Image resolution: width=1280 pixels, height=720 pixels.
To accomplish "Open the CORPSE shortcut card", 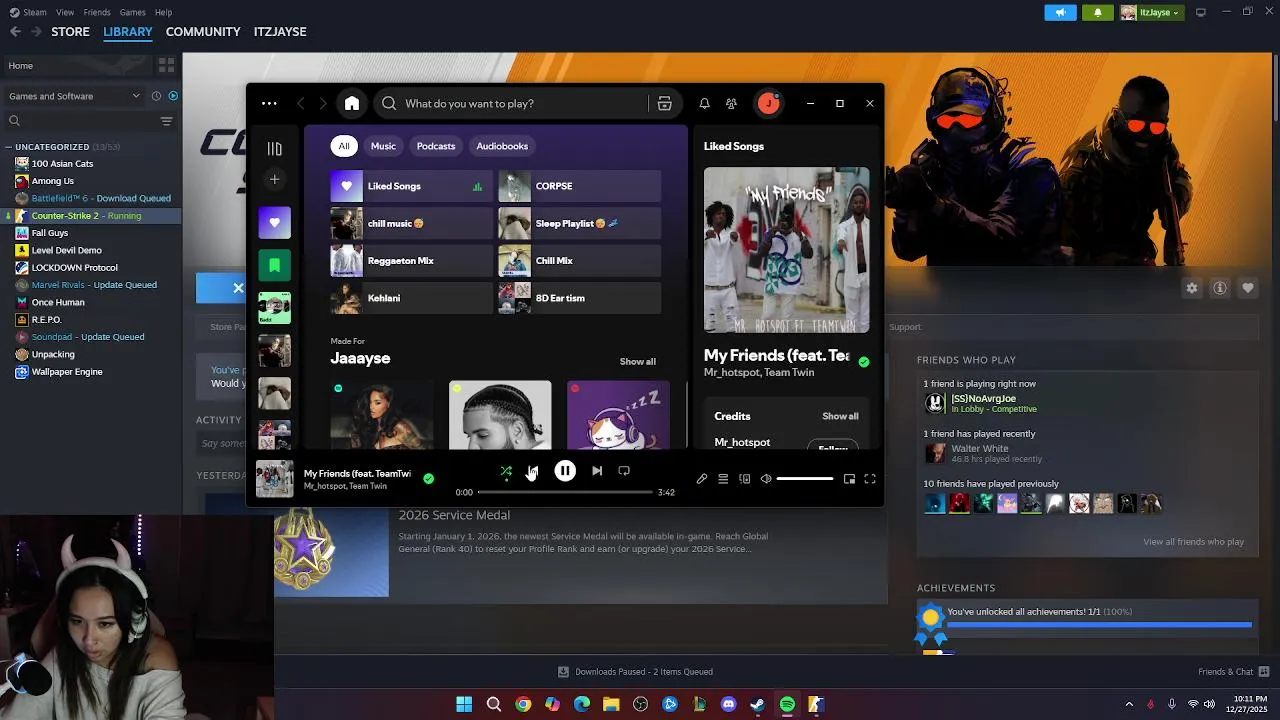I will point(580,186).
